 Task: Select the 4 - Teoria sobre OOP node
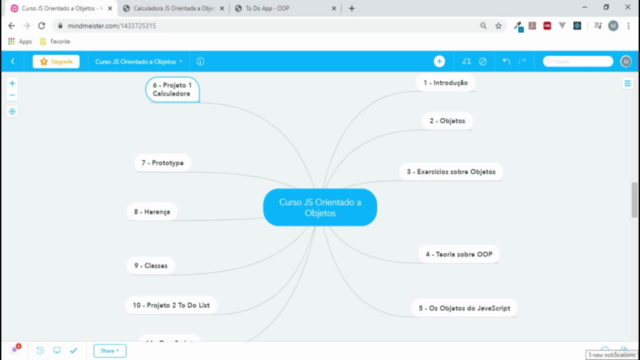459,254
